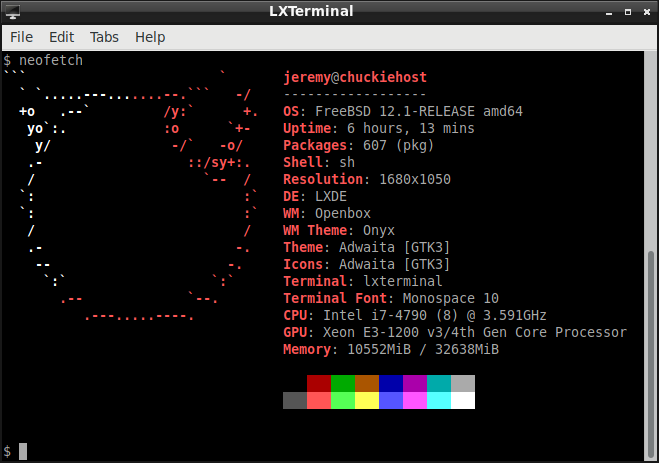Click the "Icons: Adwaita [GTK3]" line

pos(366,264)
